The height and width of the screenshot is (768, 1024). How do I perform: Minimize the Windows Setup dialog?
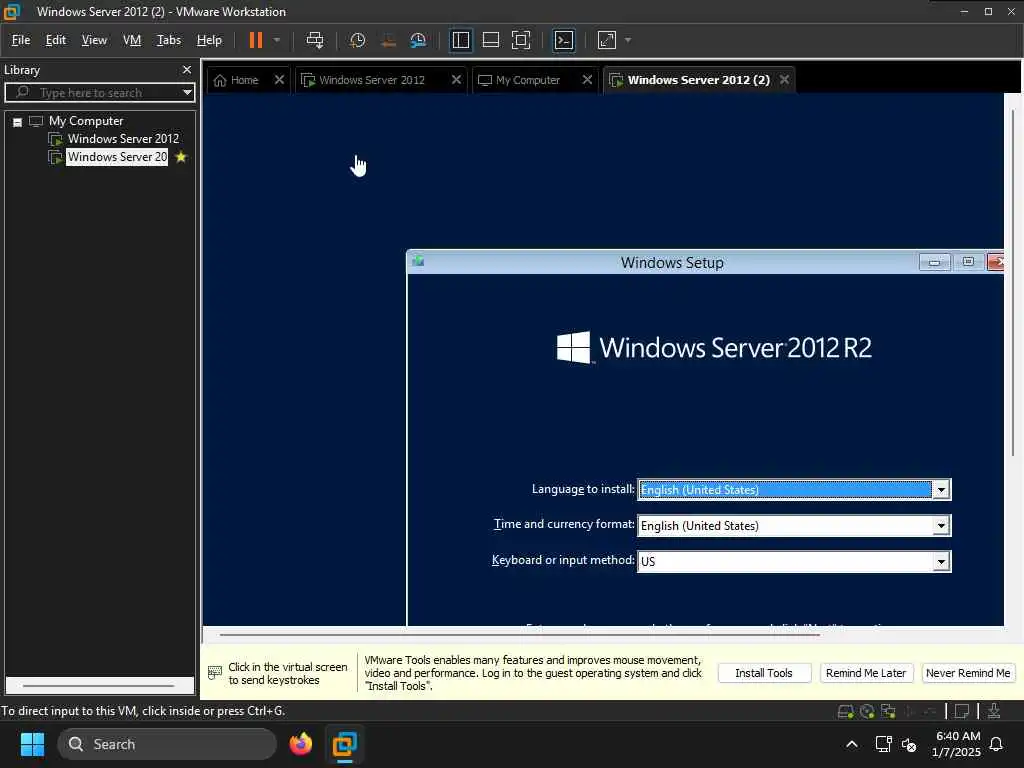tap(935, 263)
